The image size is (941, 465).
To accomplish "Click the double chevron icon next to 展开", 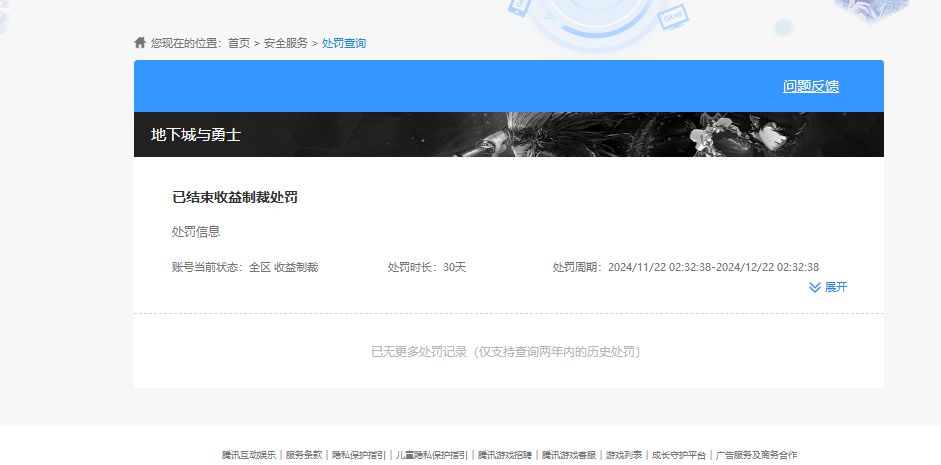I will [x=814, y=287].
